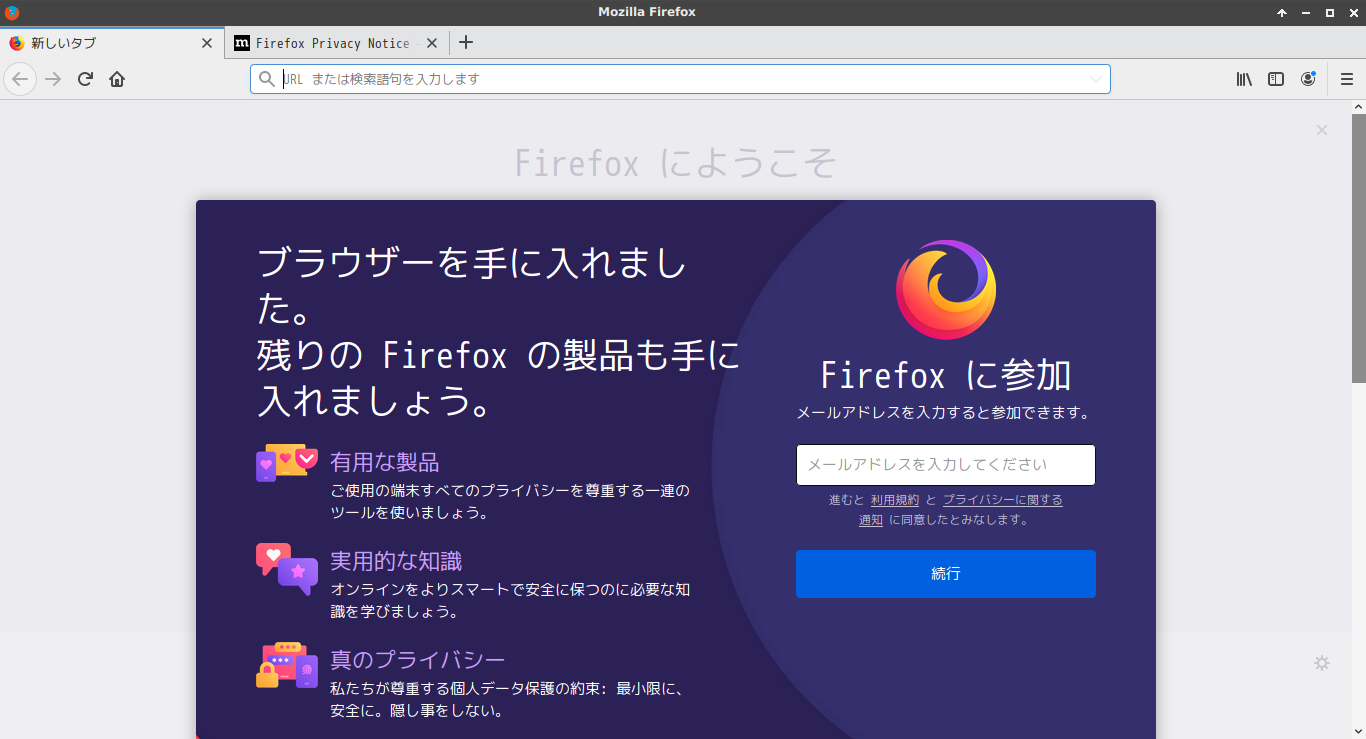The image size is (1366, 739).
Task: Expand the URL bar history dropdown arrow
Action: click(1095, 79)
